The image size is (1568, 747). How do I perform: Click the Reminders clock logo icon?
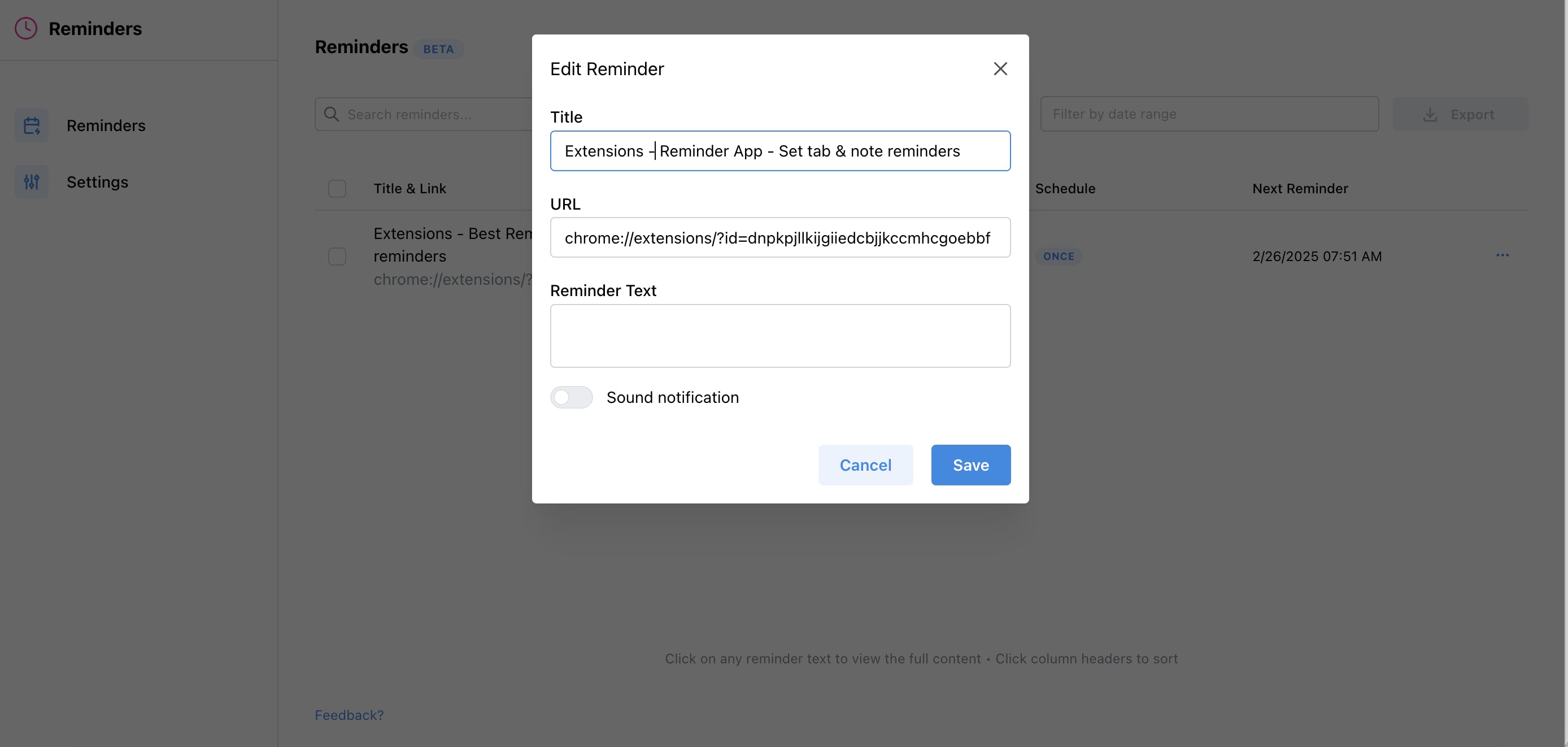pyautogui.click(x=26, y=28)
